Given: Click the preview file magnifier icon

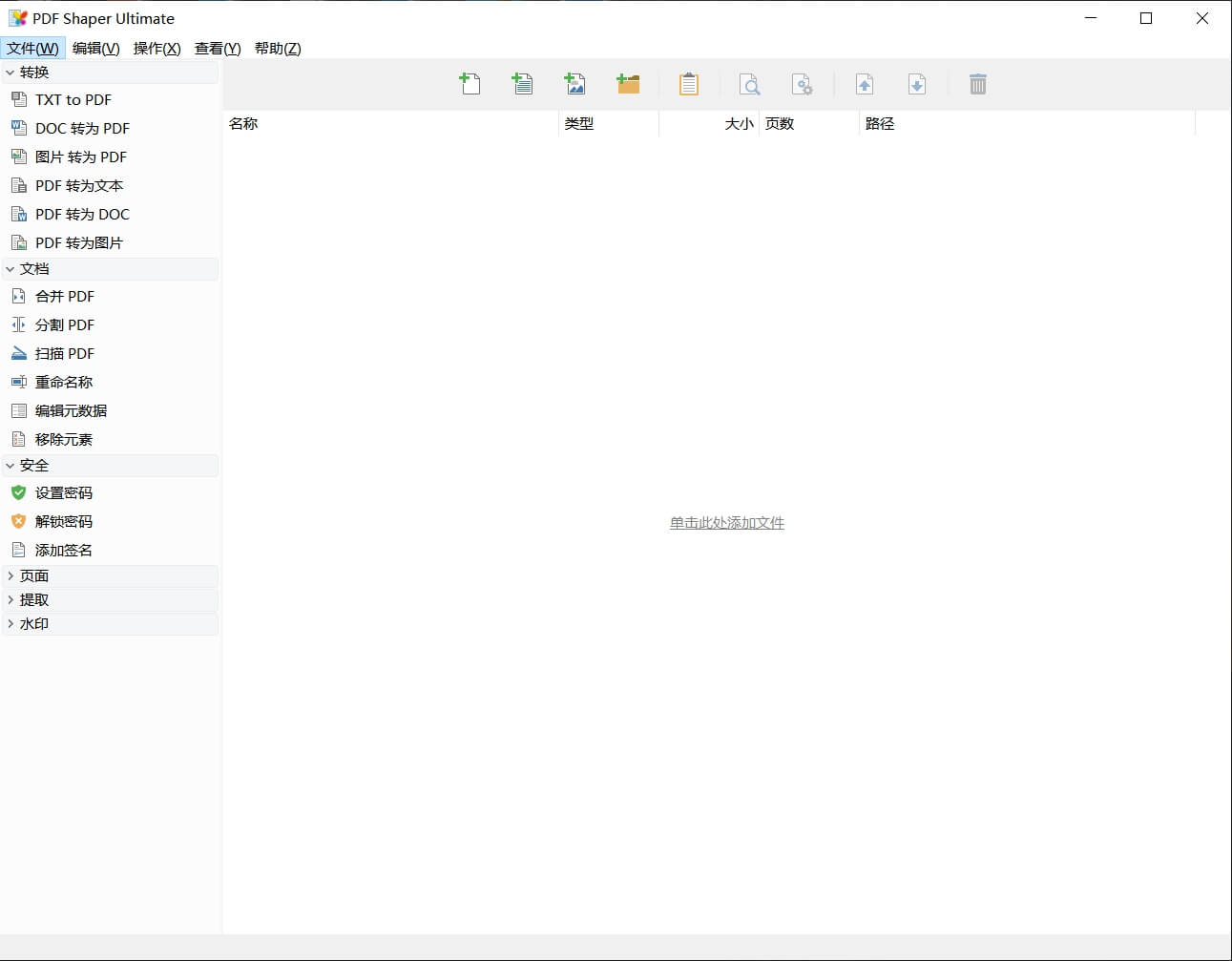Looking at the screenshot, I should click(750, 84).
